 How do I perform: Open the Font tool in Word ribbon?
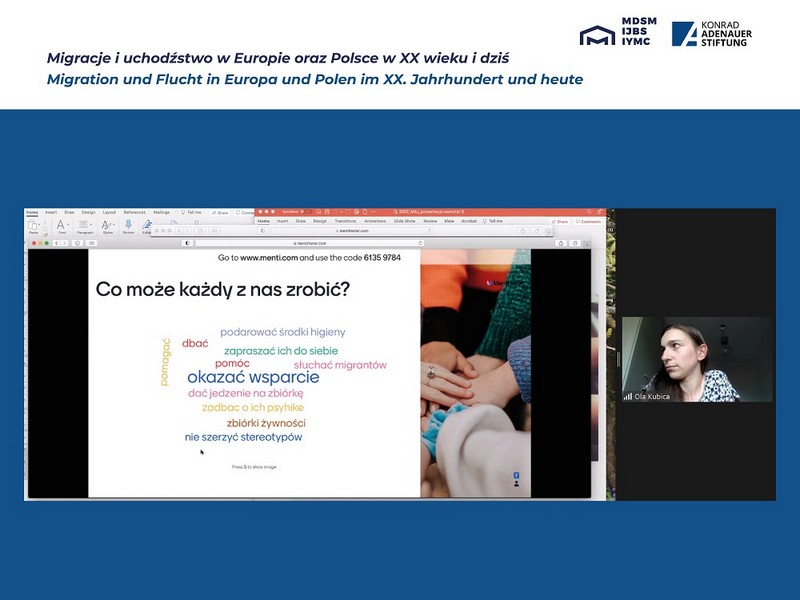(x=61, y=227)
